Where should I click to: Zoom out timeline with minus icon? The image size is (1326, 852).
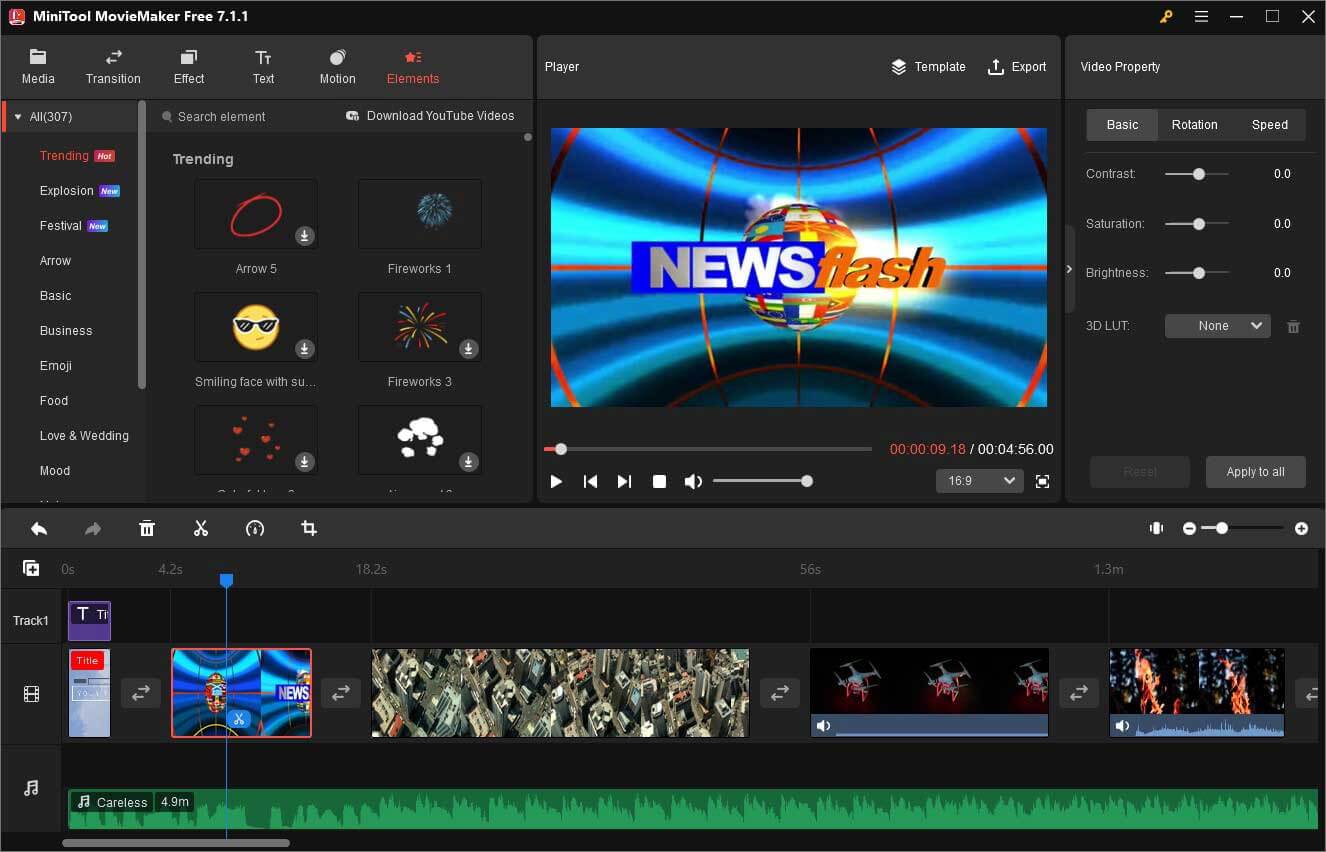point(1189,528)
